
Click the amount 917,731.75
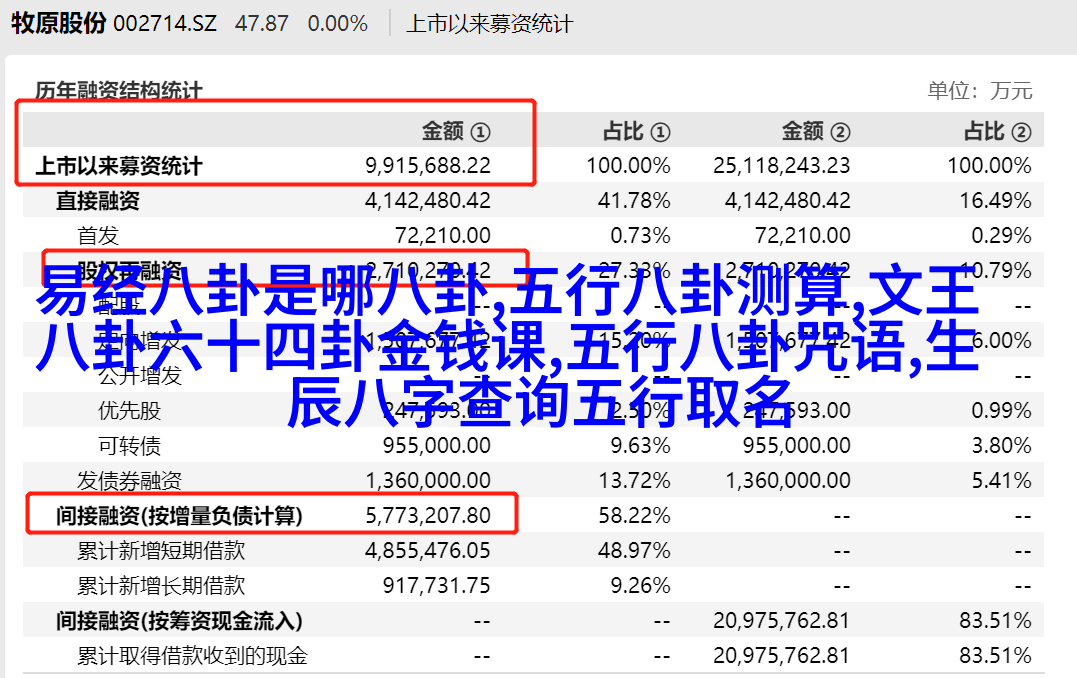coord(437,586)
